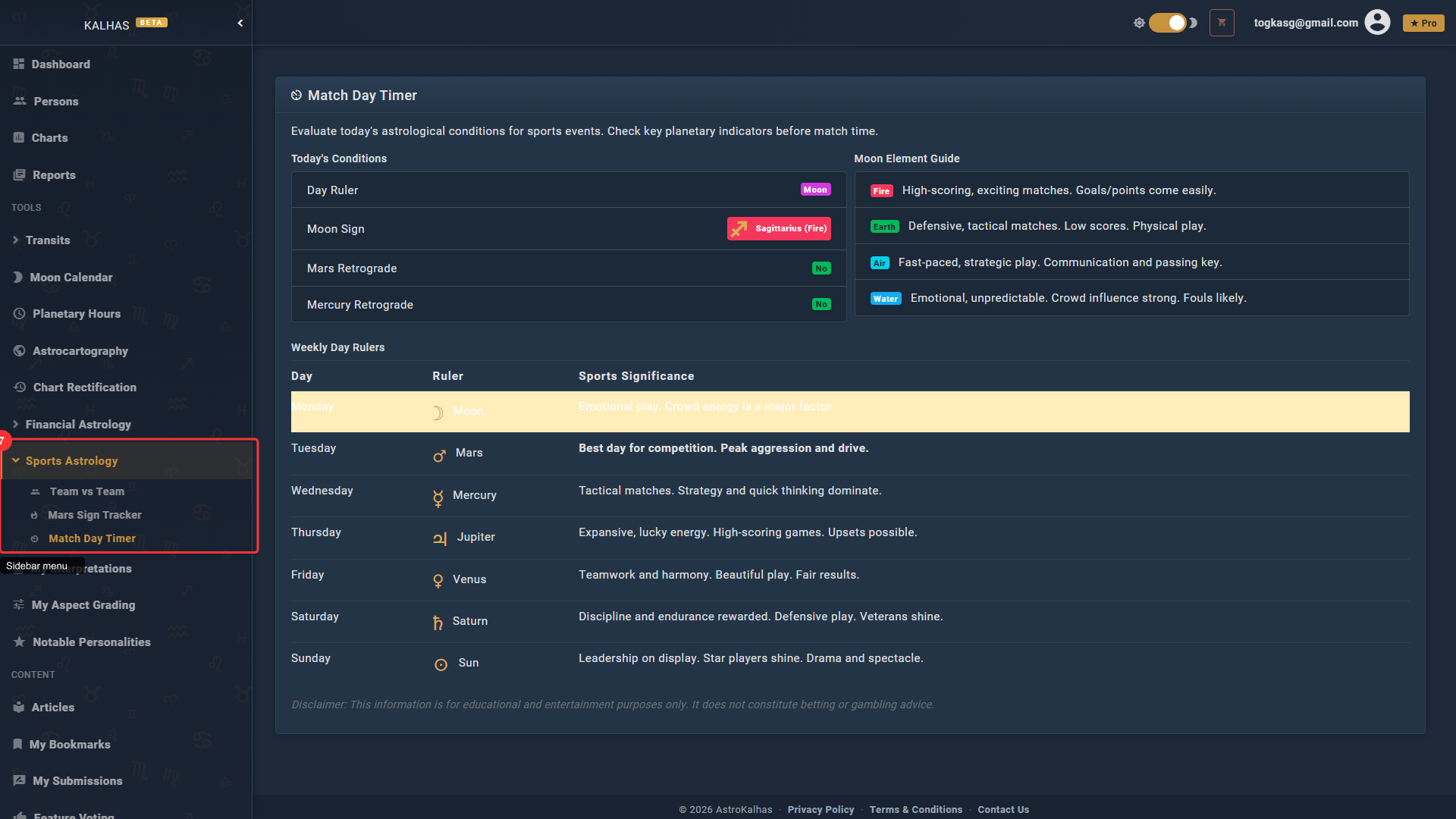Open the Mars Sign Tracker submenu item
The width and height of the screenshot is (1456, 819).
tap(94, 515)
